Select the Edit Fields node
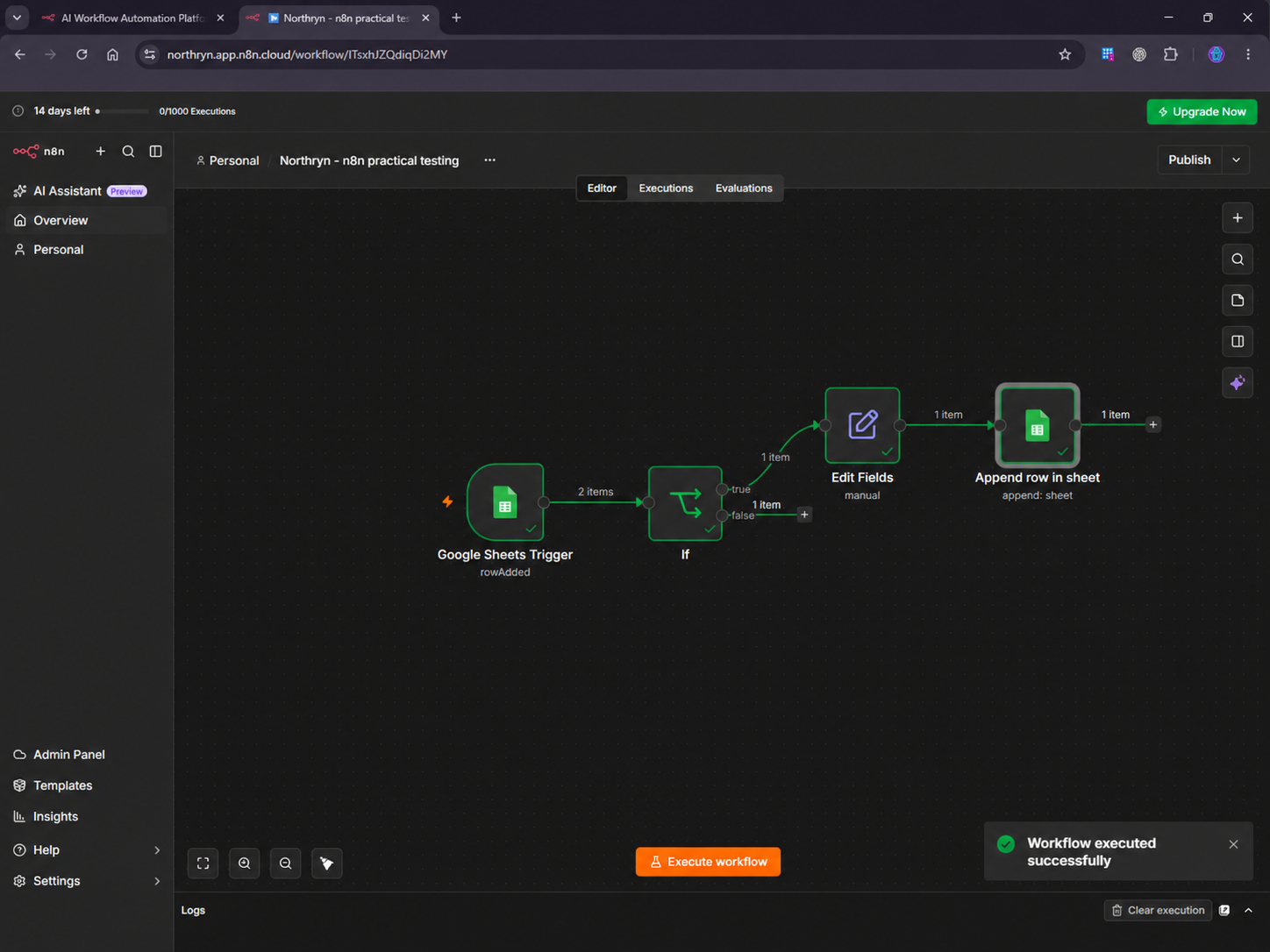This screenshot has height=952, width=1270. coord(862,425)
